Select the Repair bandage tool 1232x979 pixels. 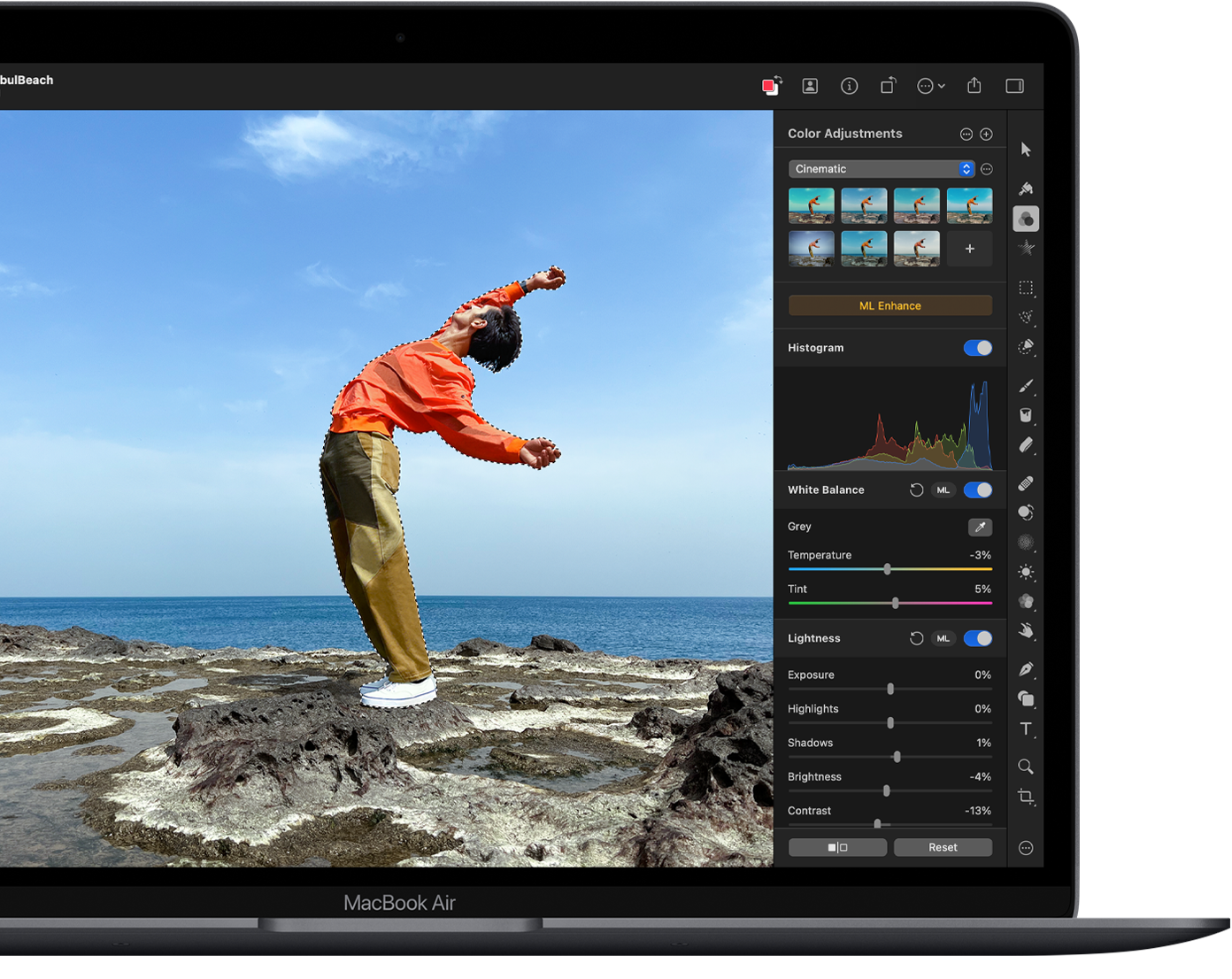pos(1026,483)
